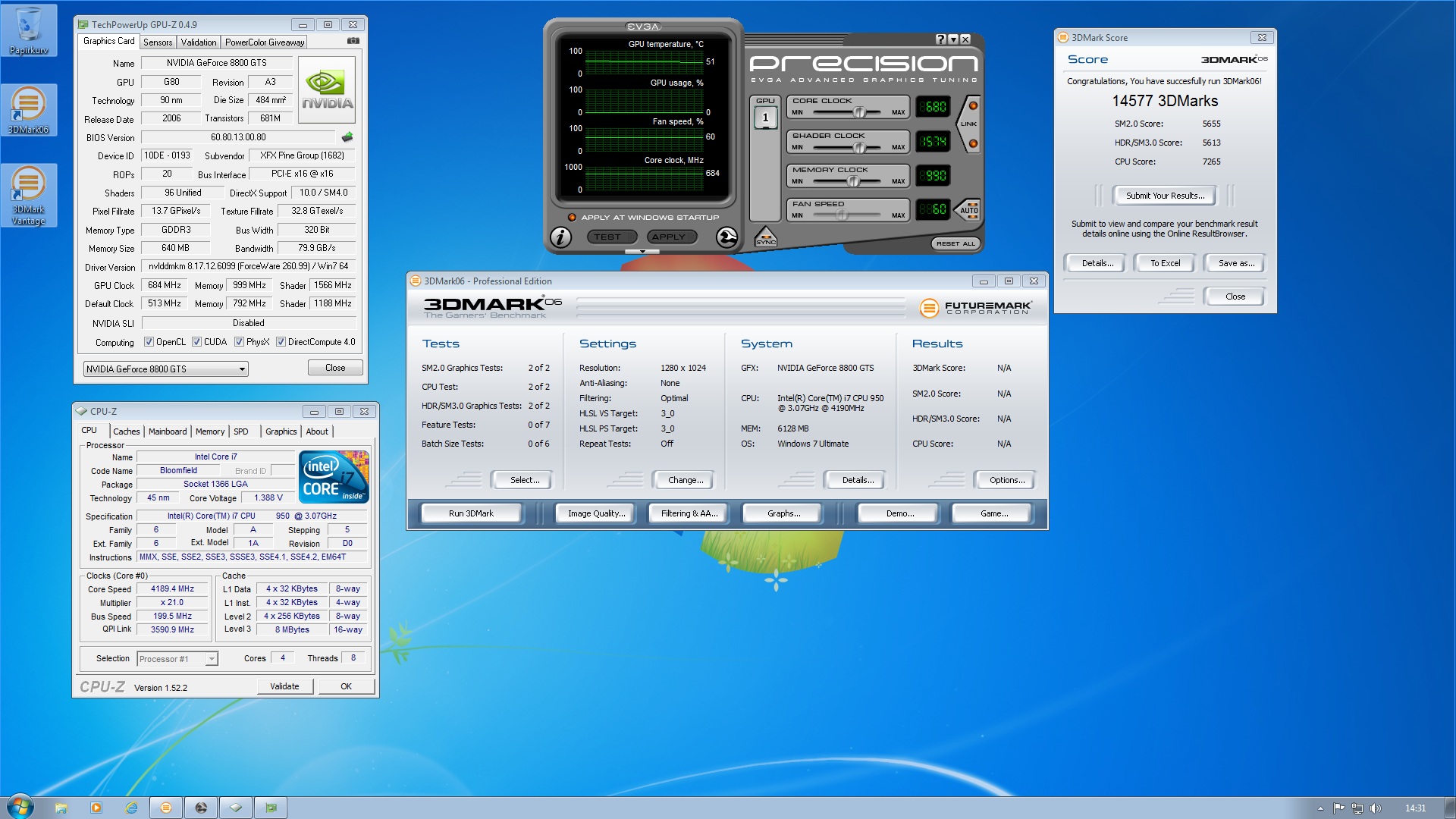Click the Image Quality... button
1456x819 pixels.
coord(597,513)
